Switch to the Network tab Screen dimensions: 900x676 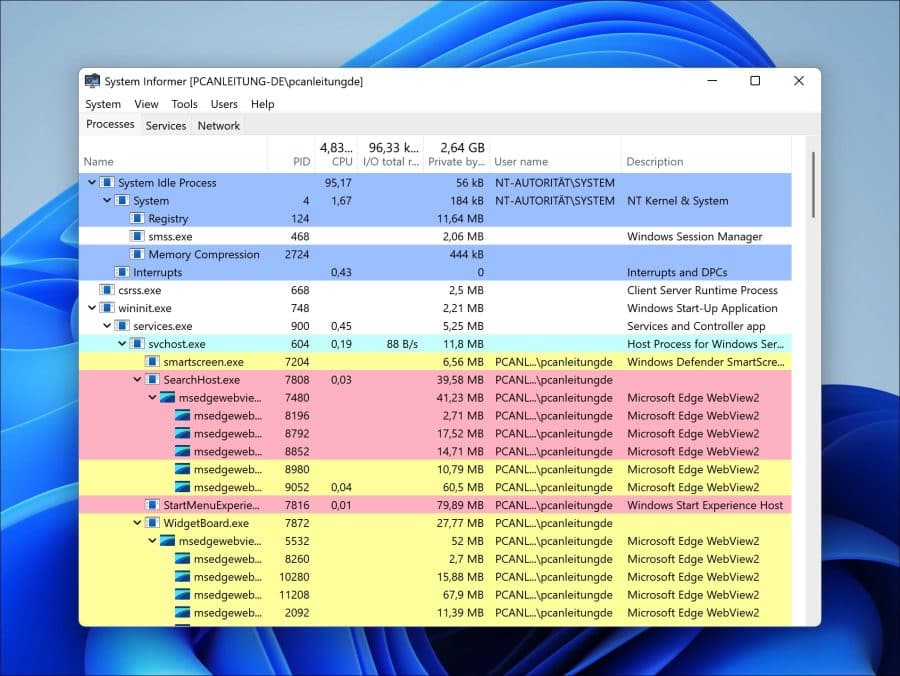pyautogui.click(x=218, y=126)
